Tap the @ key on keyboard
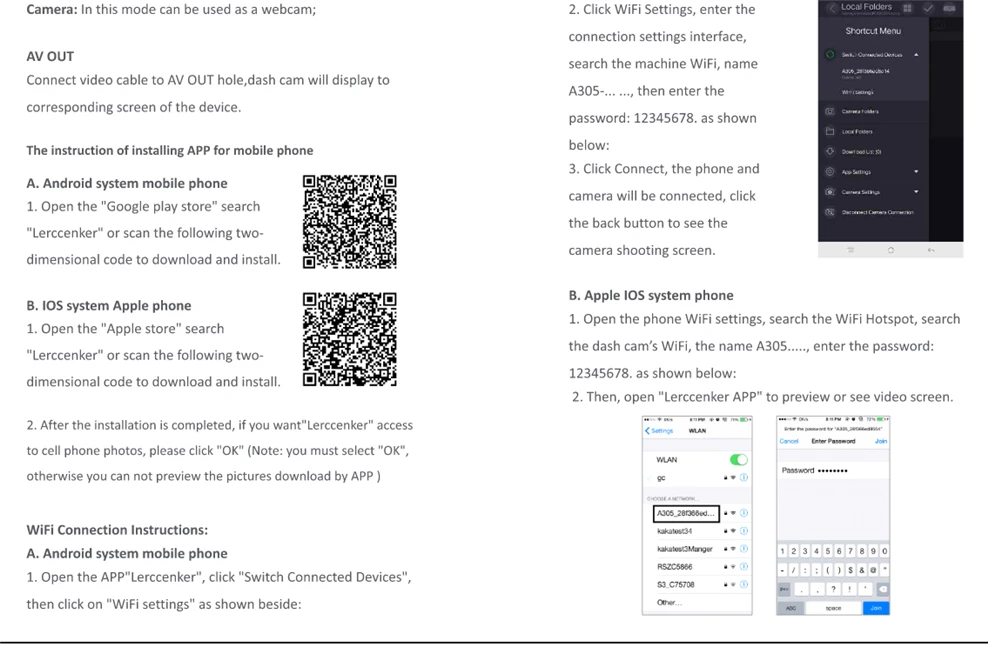This screenshot has height=653, width=988. point(873,570)
